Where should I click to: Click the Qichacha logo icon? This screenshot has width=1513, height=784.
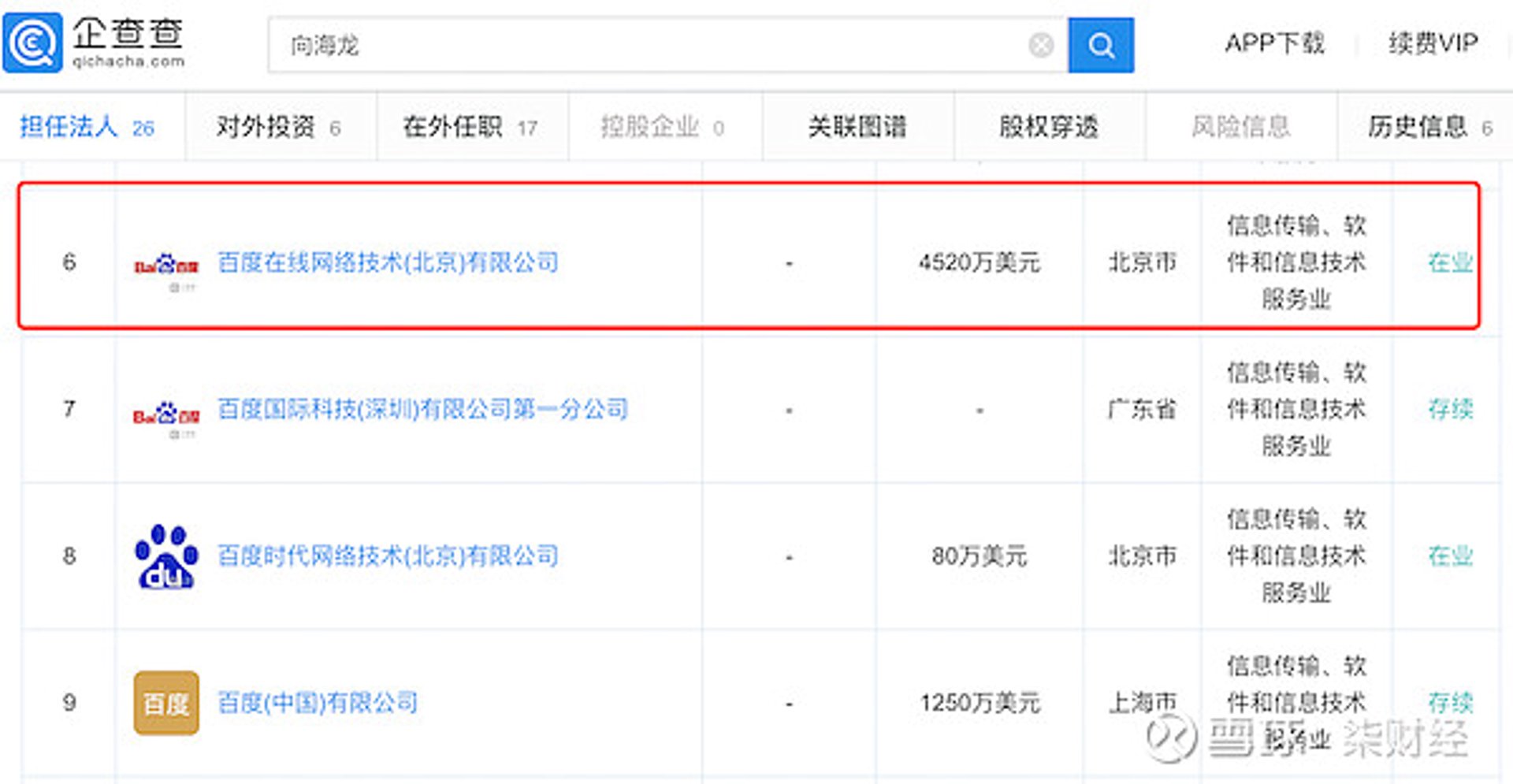[x=32, y=43]
